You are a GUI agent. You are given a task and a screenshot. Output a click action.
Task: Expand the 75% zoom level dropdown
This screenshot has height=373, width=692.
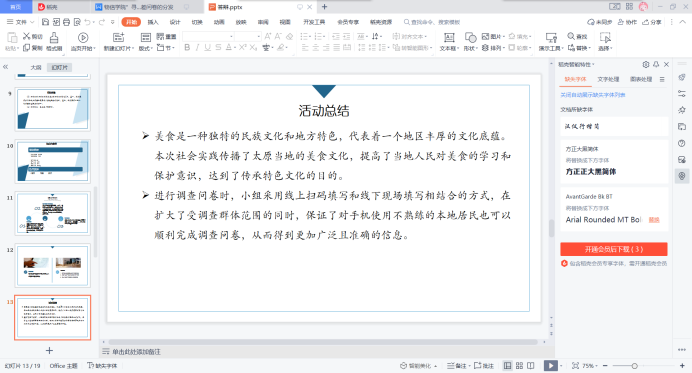coord(589,366)
